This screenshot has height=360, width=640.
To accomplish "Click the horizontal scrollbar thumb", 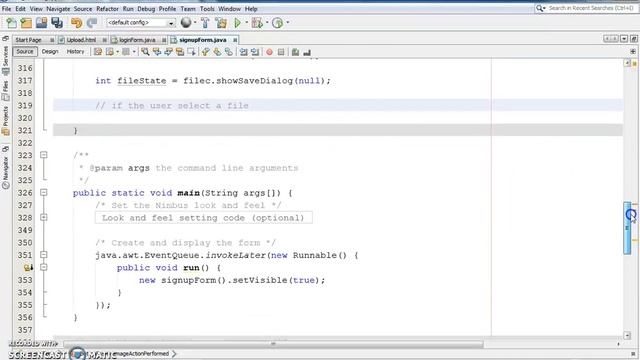I will click(x=273, y=344).
